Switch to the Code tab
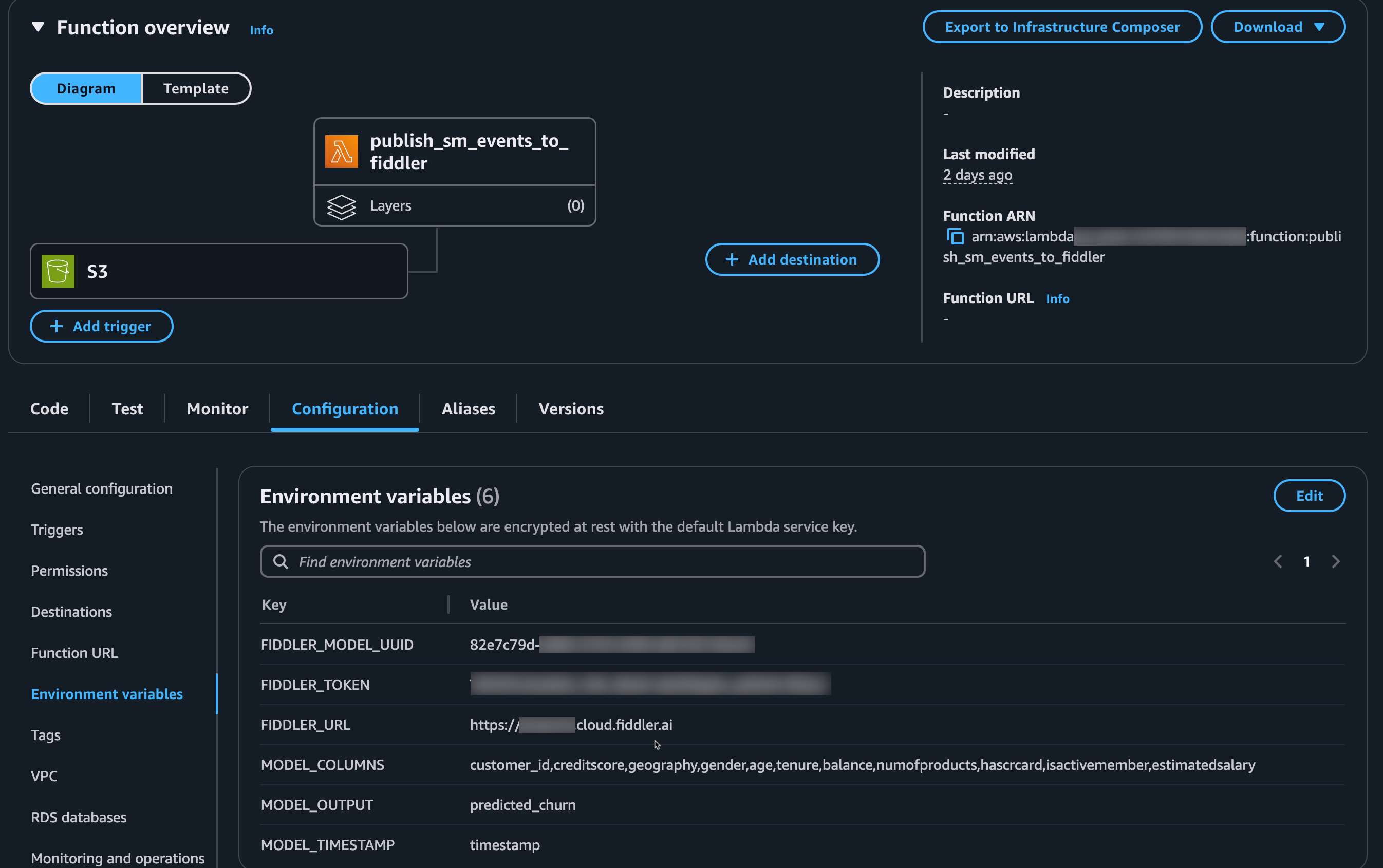Screen dimensions: 1383x868 49,408
